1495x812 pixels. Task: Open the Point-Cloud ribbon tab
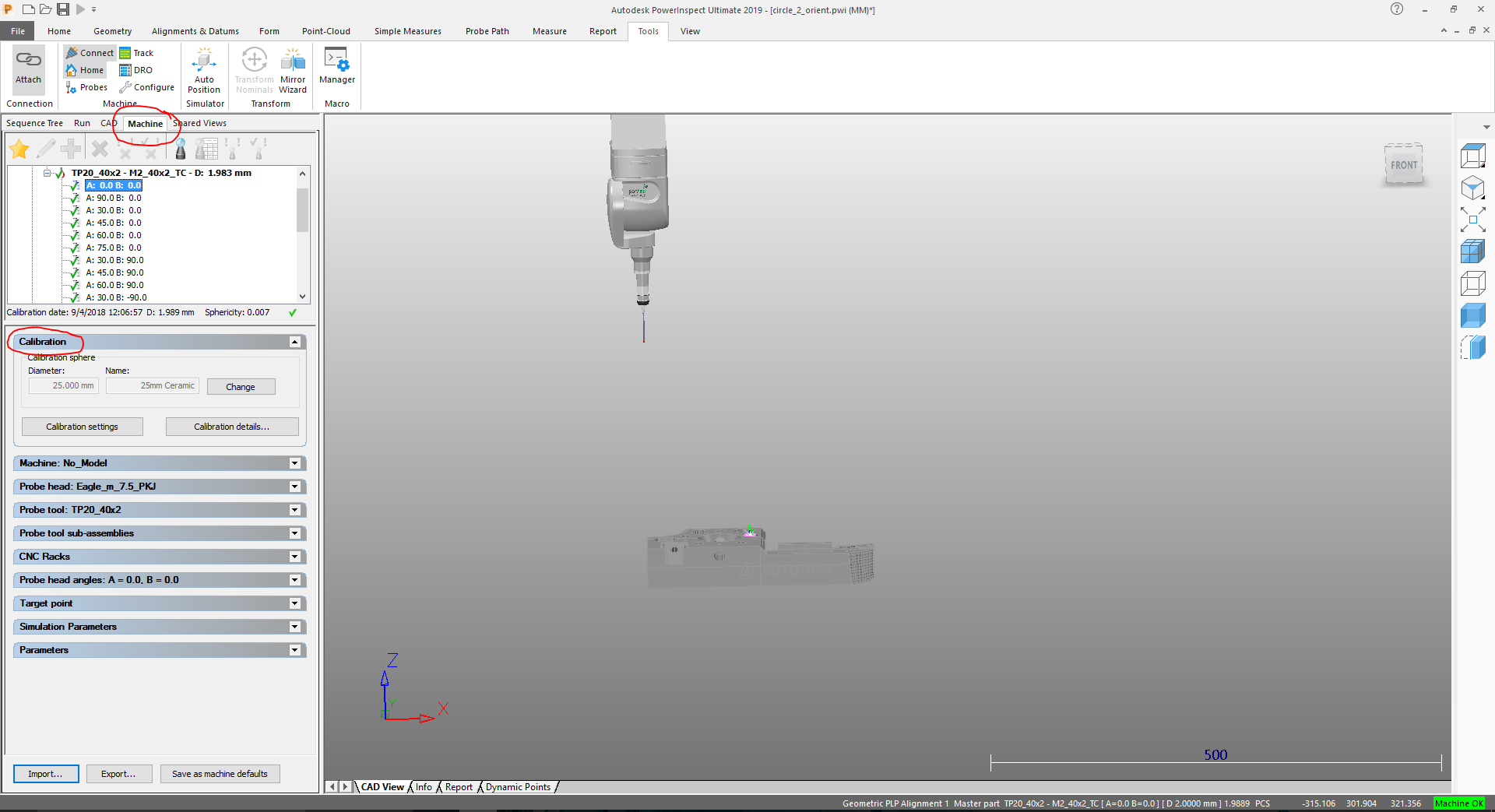(325, 31)
